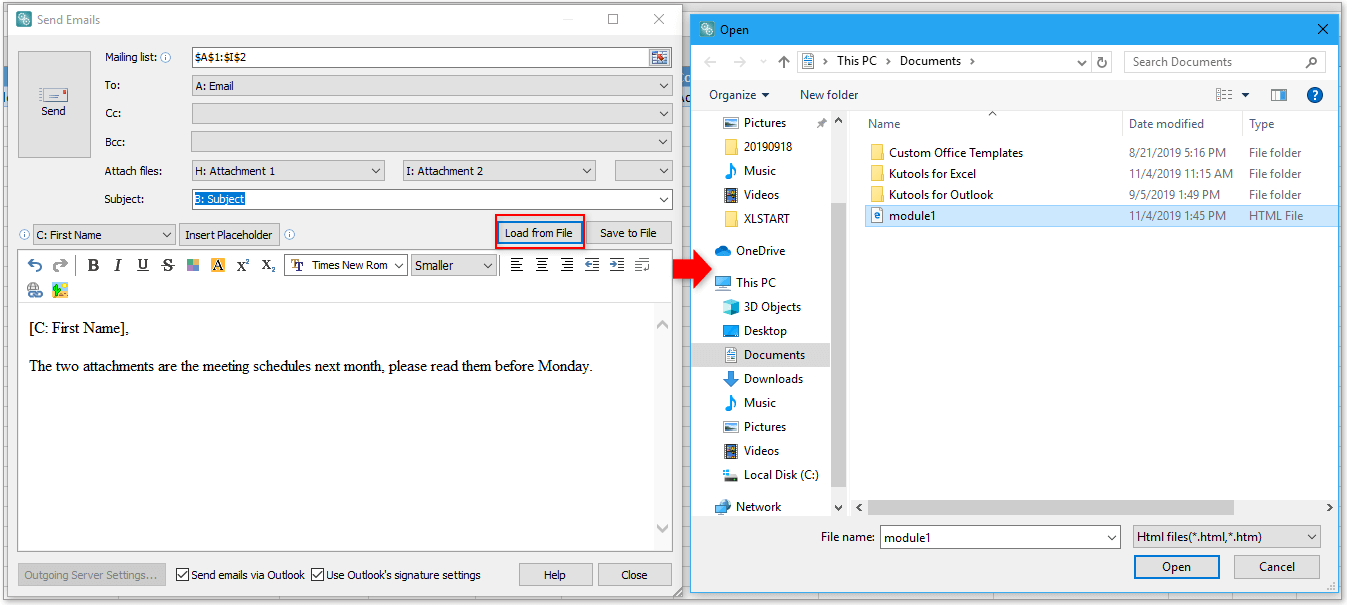This screenshot has width=1347, height=605.
Task: Center align the email body text
Action: tap(542, 265)
